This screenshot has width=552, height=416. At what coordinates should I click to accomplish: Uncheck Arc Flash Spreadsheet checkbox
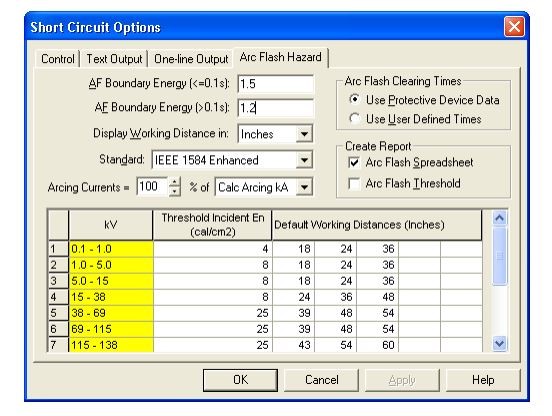click(x=354, y=163)
